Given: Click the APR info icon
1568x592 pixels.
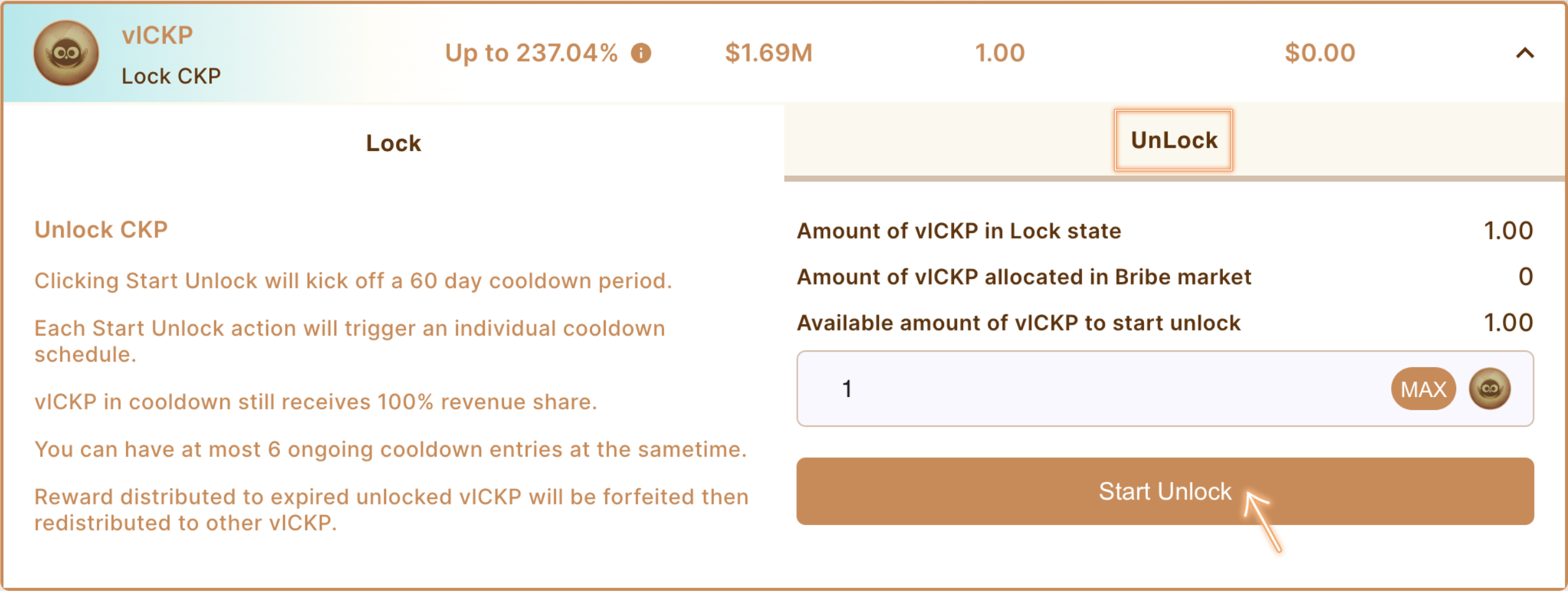Looking at the screenshot, I should tap(641, 53).
